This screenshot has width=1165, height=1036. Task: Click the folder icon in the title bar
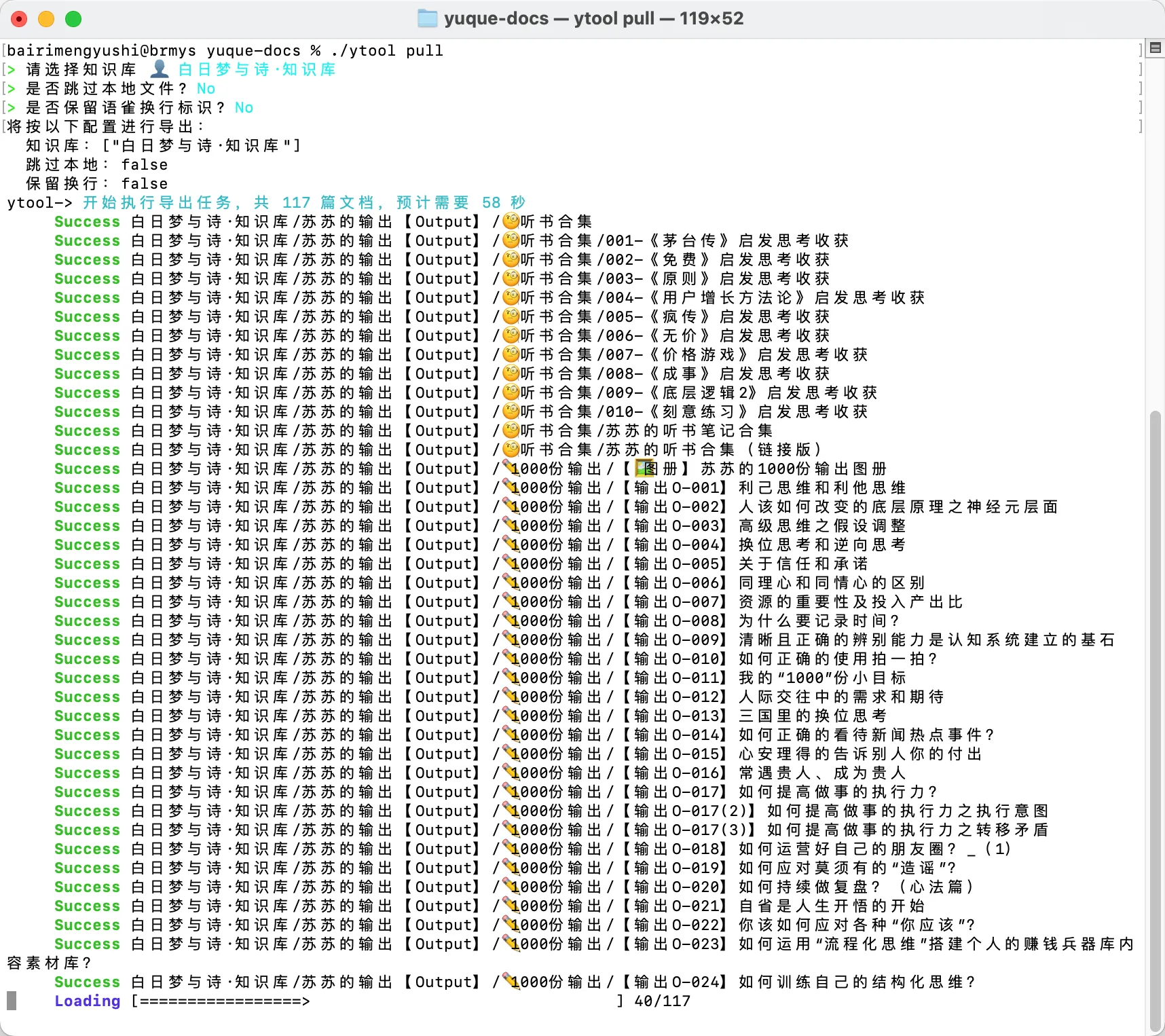pyautogui.click(x=428, y=18)
